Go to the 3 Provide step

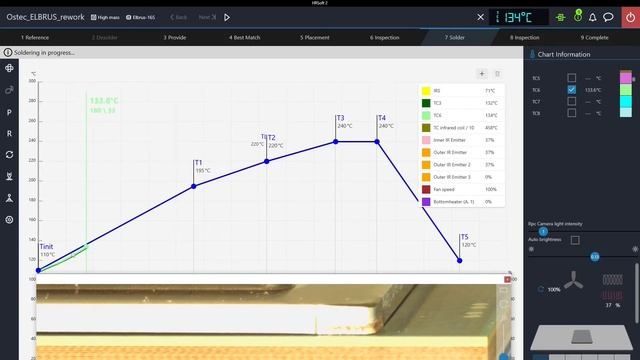(x=175, y=37)
